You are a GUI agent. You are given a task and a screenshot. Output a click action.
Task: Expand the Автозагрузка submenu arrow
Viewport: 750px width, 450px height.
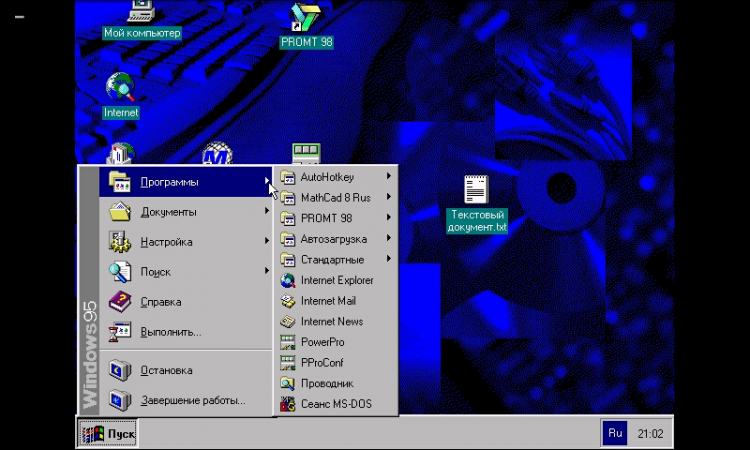(x=389, y=238)
